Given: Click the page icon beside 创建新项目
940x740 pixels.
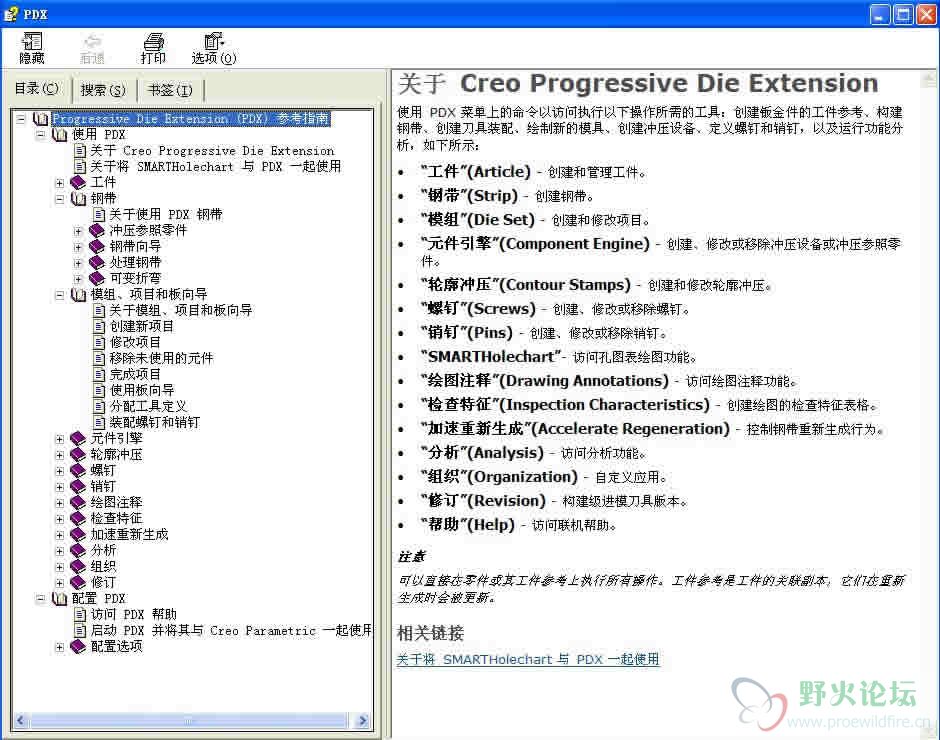Looking at the screenshot, I should click(x=100, y=326).
